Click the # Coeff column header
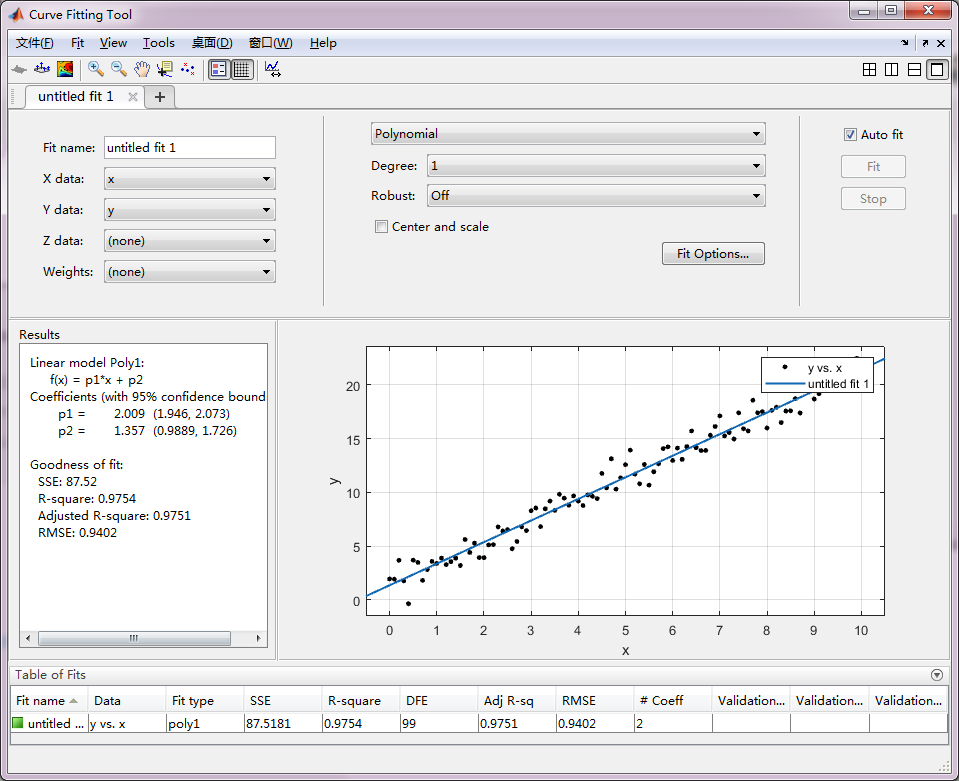Screen dimensions: 959x781 673,701
